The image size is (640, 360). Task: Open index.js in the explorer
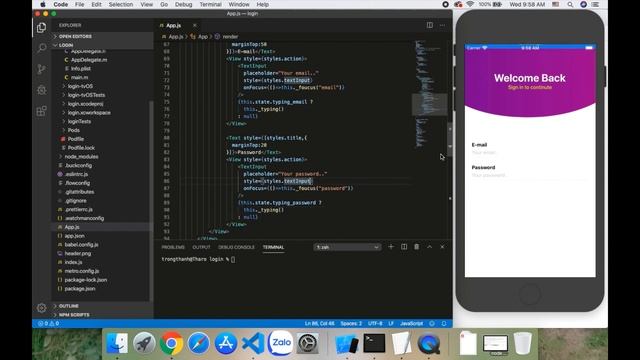pos(73,262)
